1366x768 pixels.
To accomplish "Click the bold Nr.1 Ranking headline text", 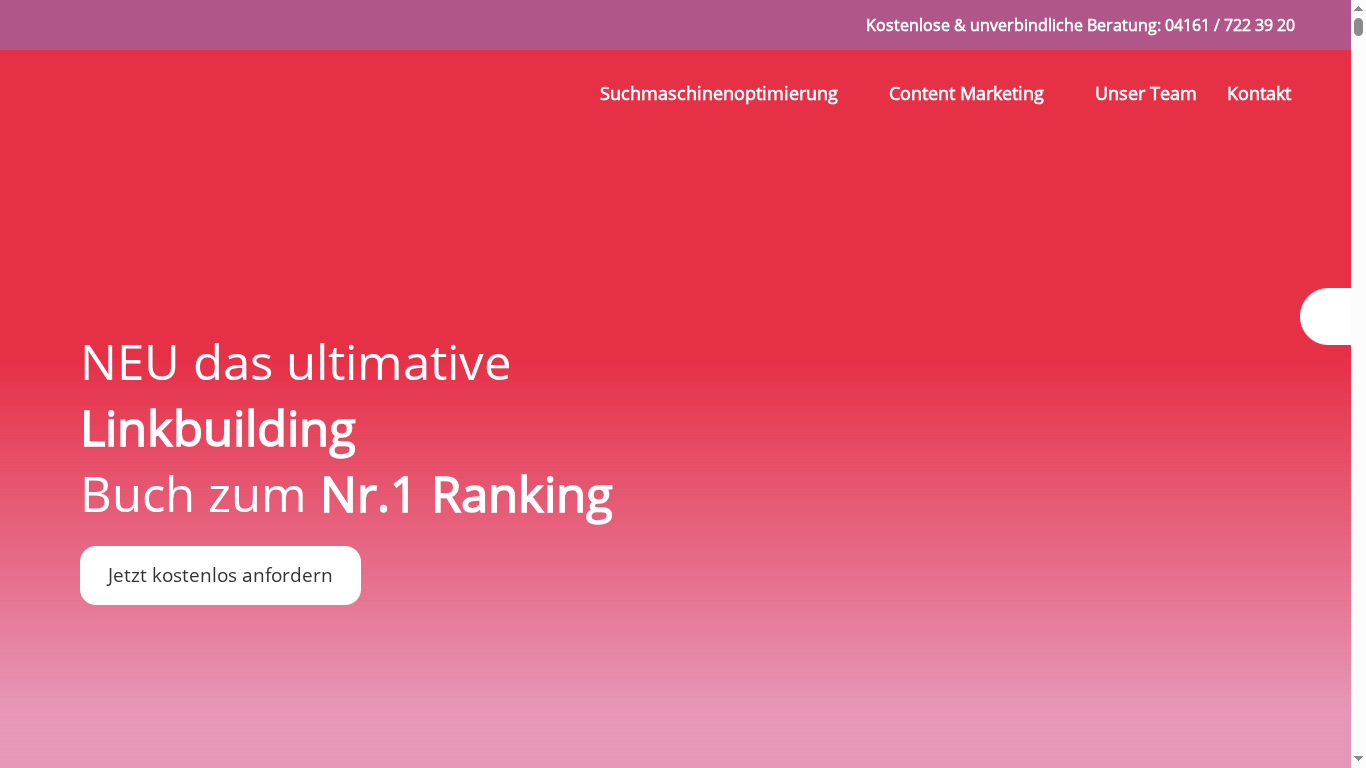I will (466, 495).
